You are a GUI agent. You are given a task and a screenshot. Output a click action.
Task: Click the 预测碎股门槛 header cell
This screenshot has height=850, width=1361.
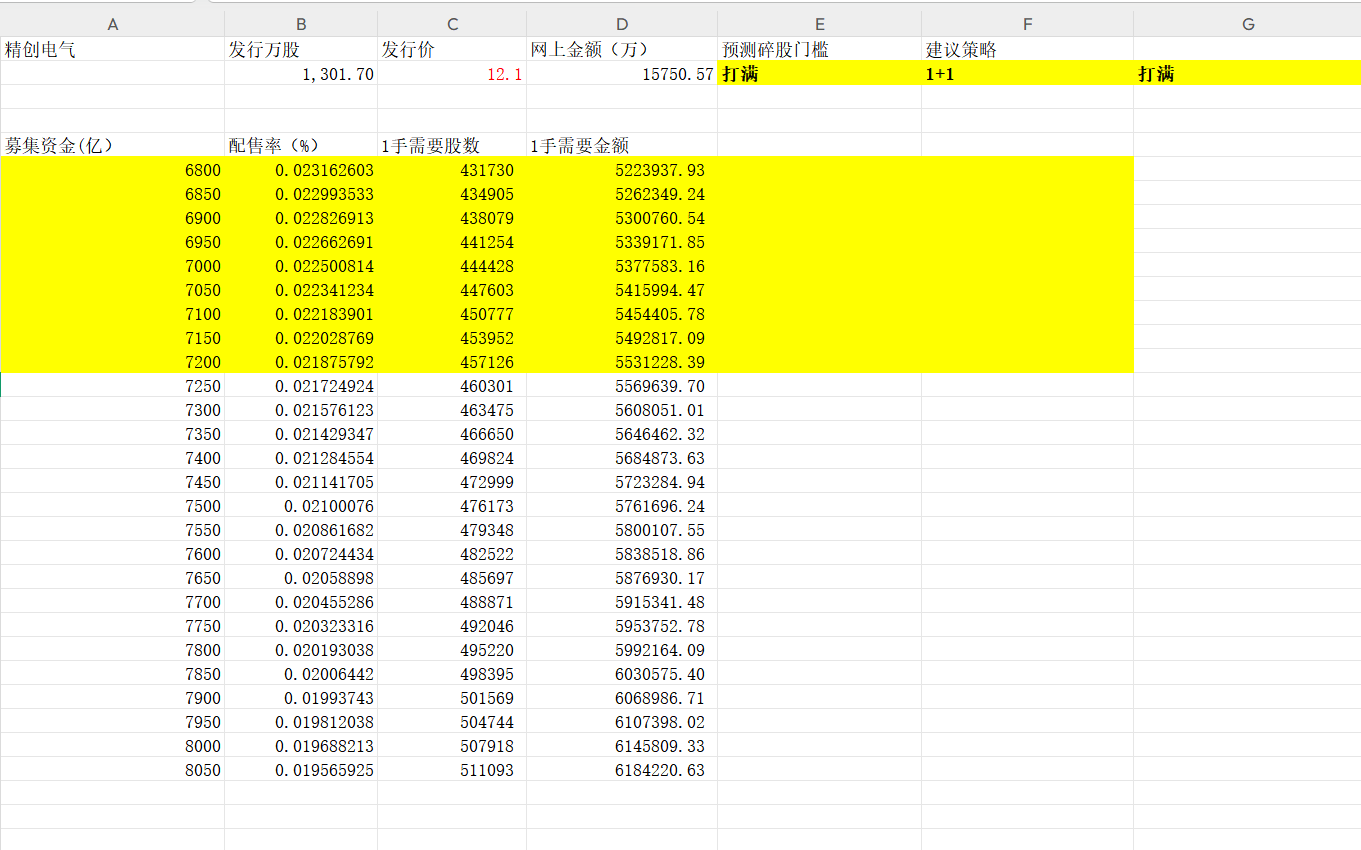[x=820, y=49]
